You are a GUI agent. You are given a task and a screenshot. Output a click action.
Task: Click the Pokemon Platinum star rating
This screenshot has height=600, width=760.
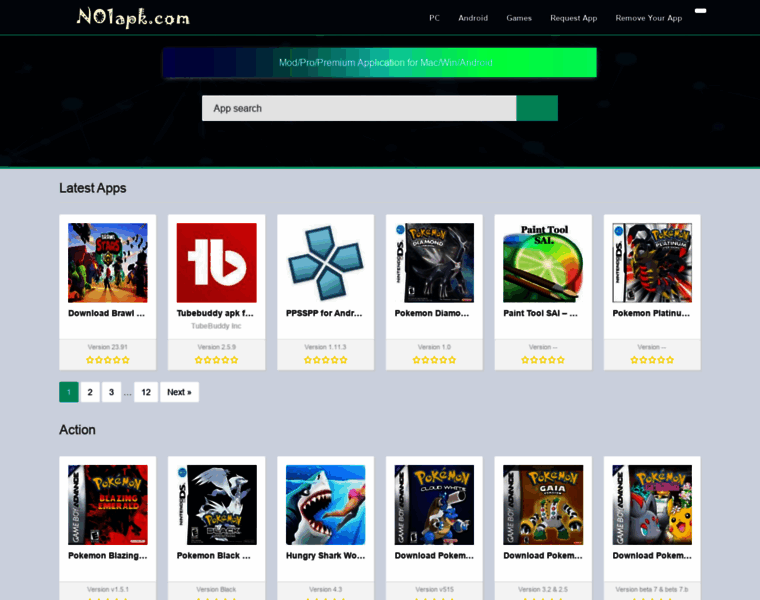[x=652, y=360]
